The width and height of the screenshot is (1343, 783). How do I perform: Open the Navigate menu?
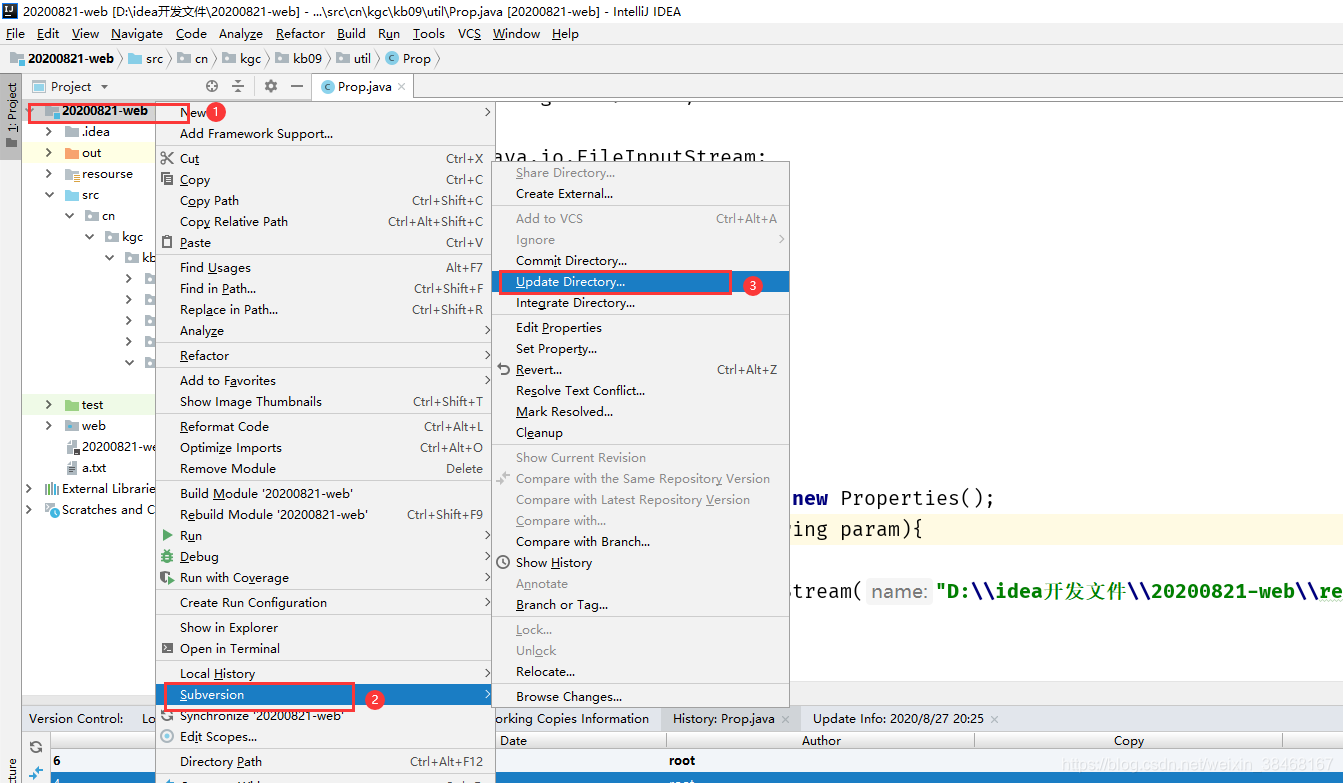136,33
